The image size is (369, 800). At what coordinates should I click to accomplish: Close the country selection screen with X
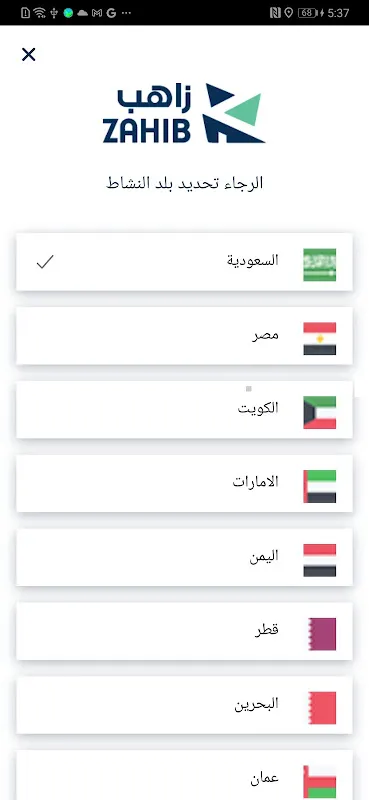point(29,55)
